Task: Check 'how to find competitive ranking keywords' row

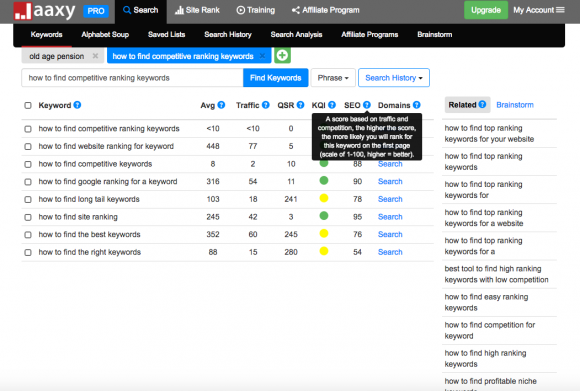Action: pos(28,129)
